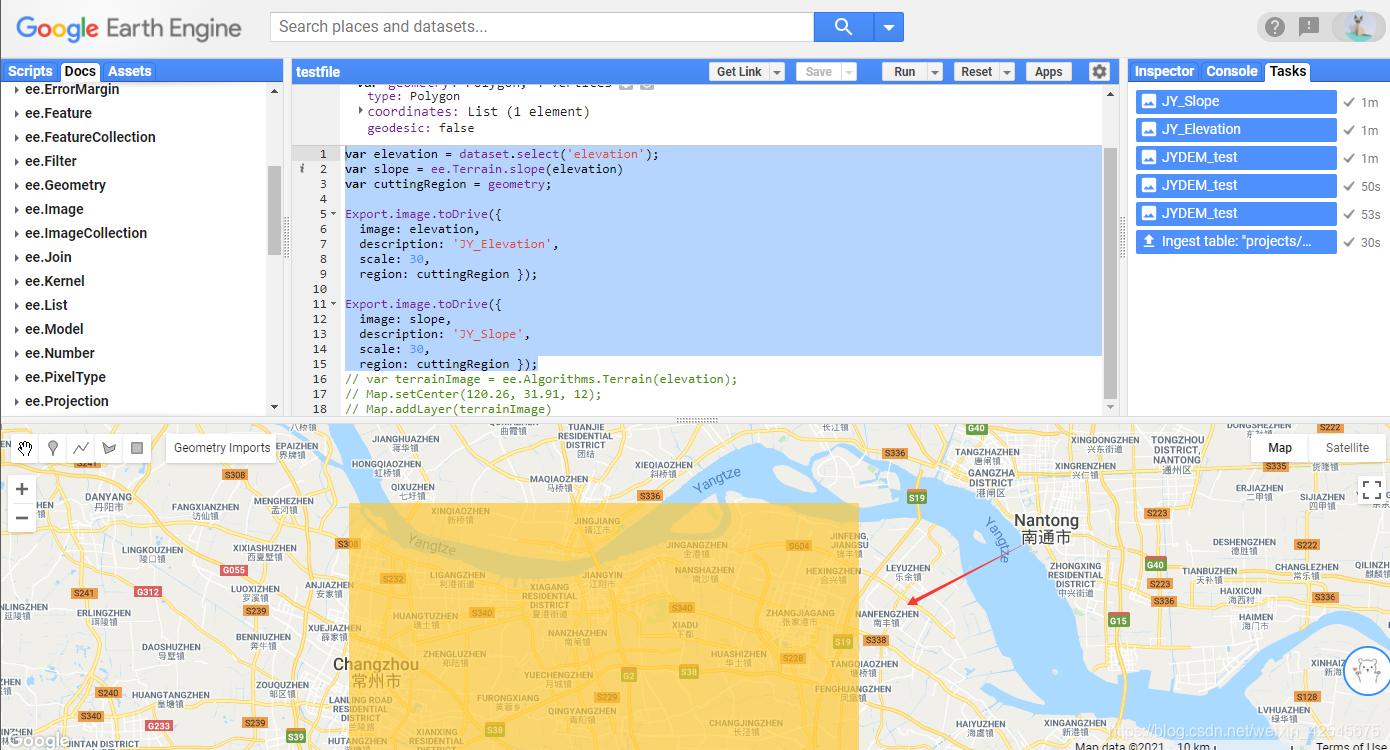Select the draw line tool
This screenshot has height=750, width=1390.
81,448
